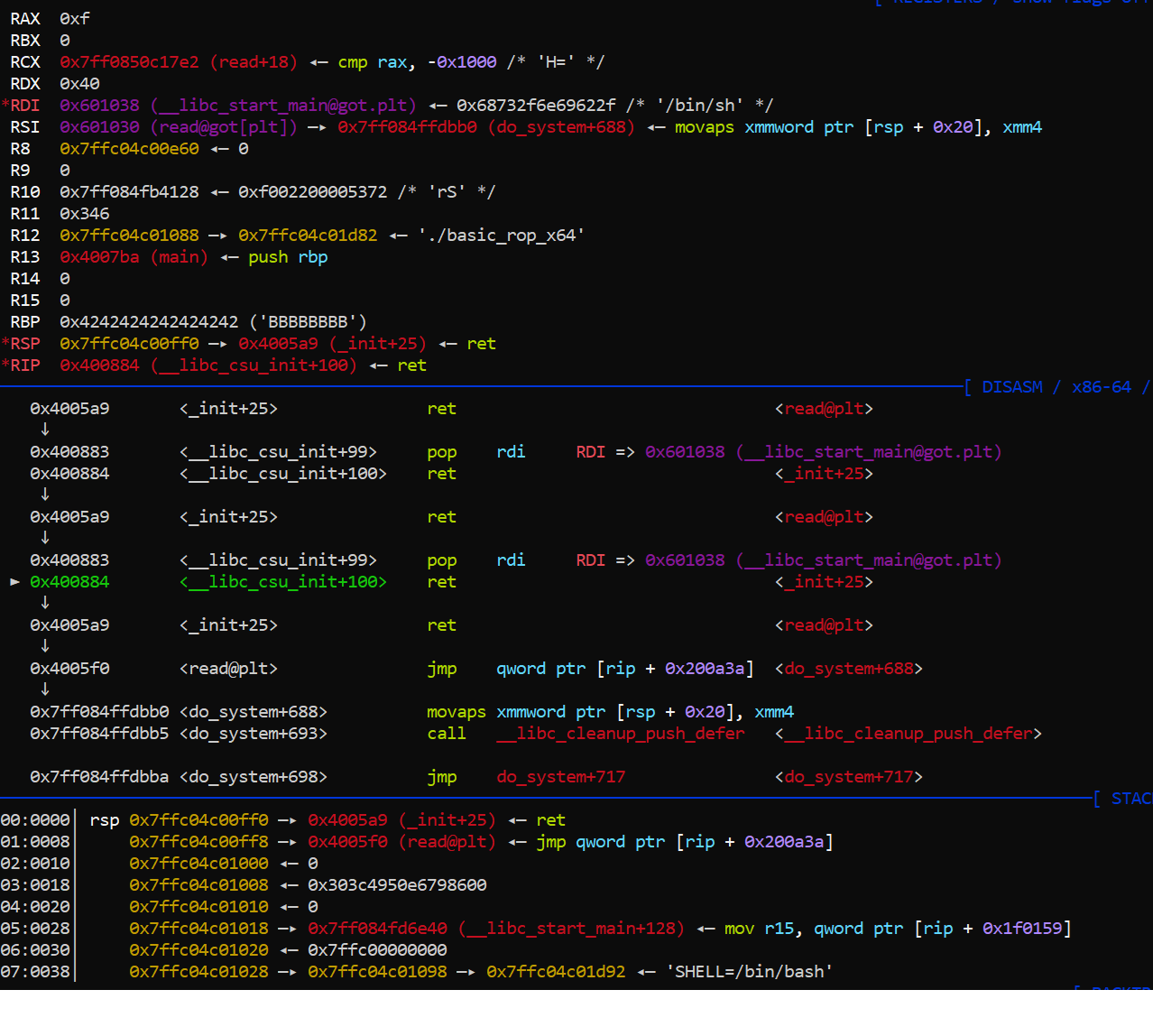Select qword ptr [rip + 0x200a3a] operand
Viewport: 1153px width, 1036px height.
tap(624, 669)
